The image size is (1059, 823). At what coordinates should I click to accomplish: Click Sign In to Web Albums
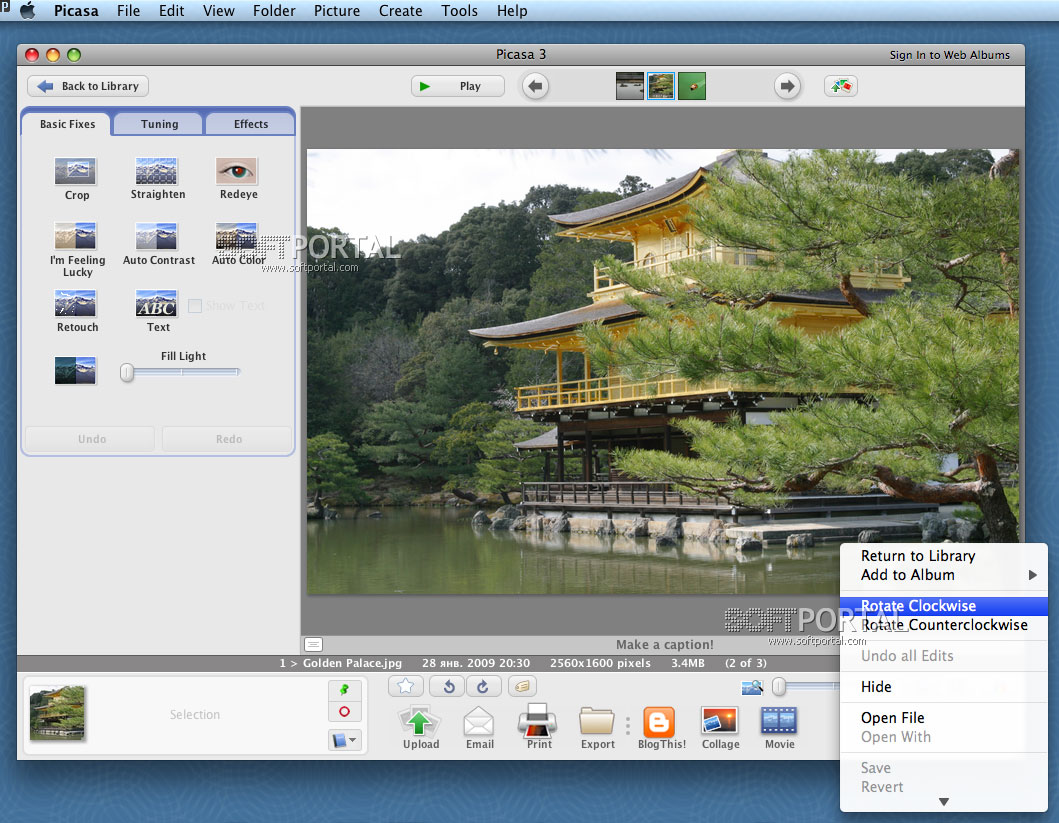tap(949, 55)
